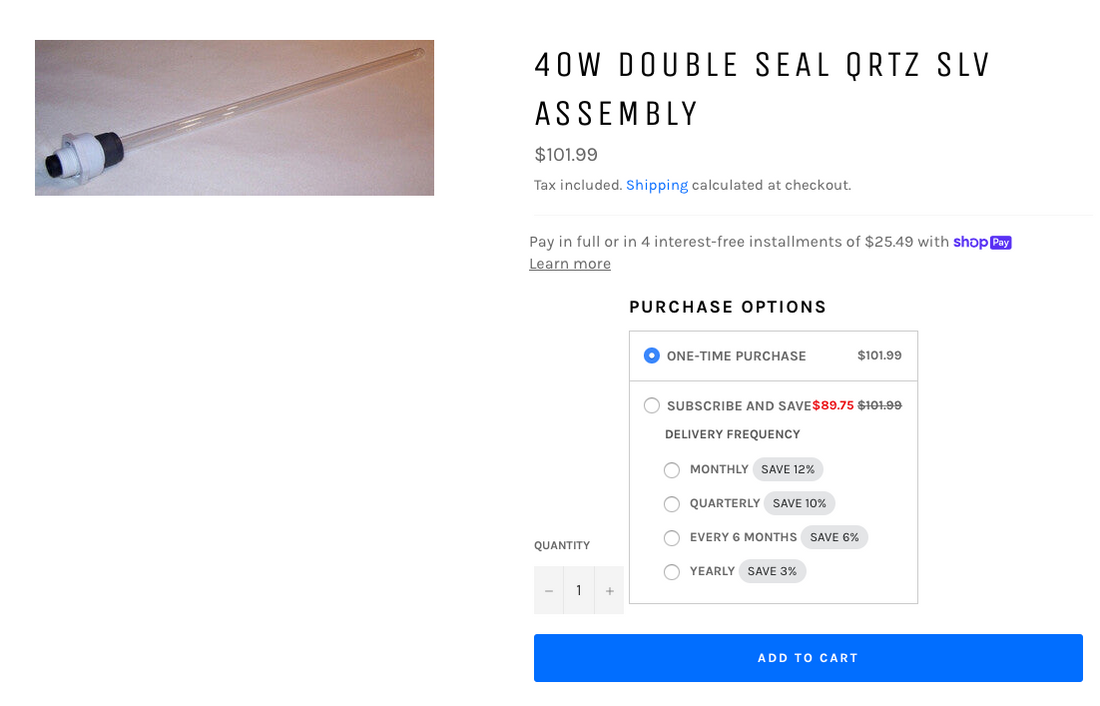Viewport: 1100px width, 706px height.
Task: Open the Shipping policy link
Action: (657, 185)
